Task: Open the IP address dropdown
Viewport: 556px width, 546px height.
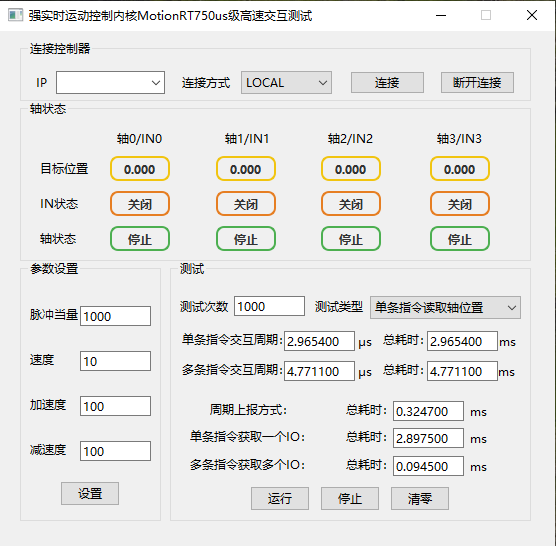Action: click(110, 83)
